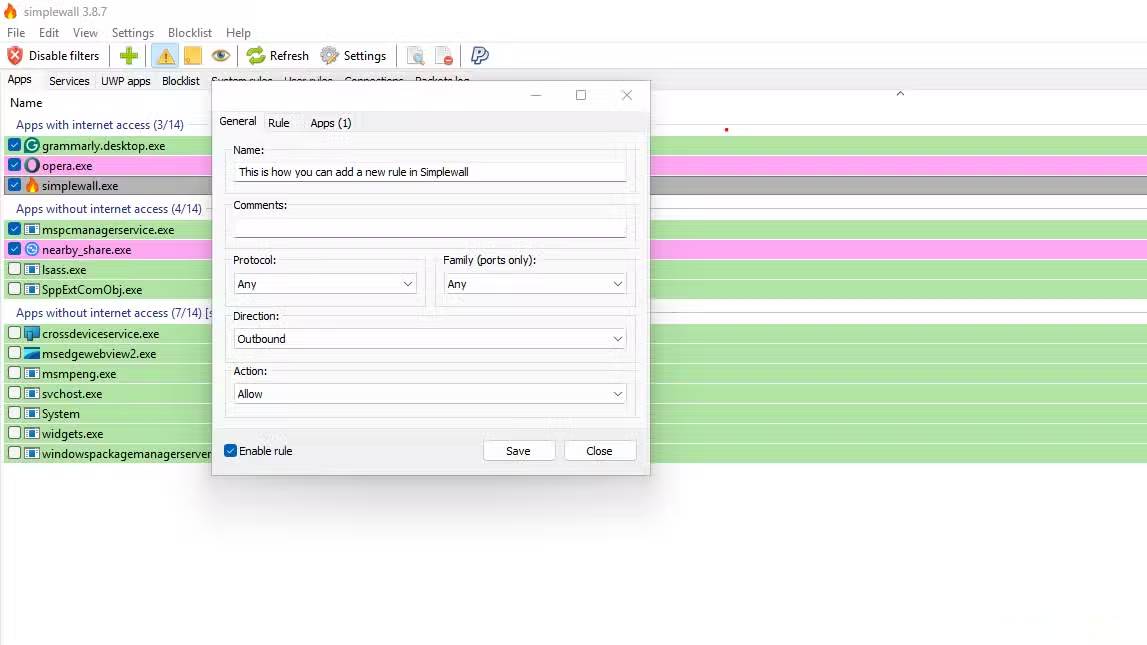Click the nearby_share.exe app icon

31,249
